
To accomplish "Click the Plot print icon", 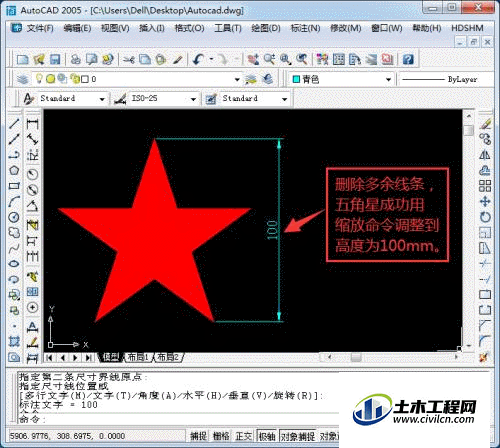I will click(76, 59).
